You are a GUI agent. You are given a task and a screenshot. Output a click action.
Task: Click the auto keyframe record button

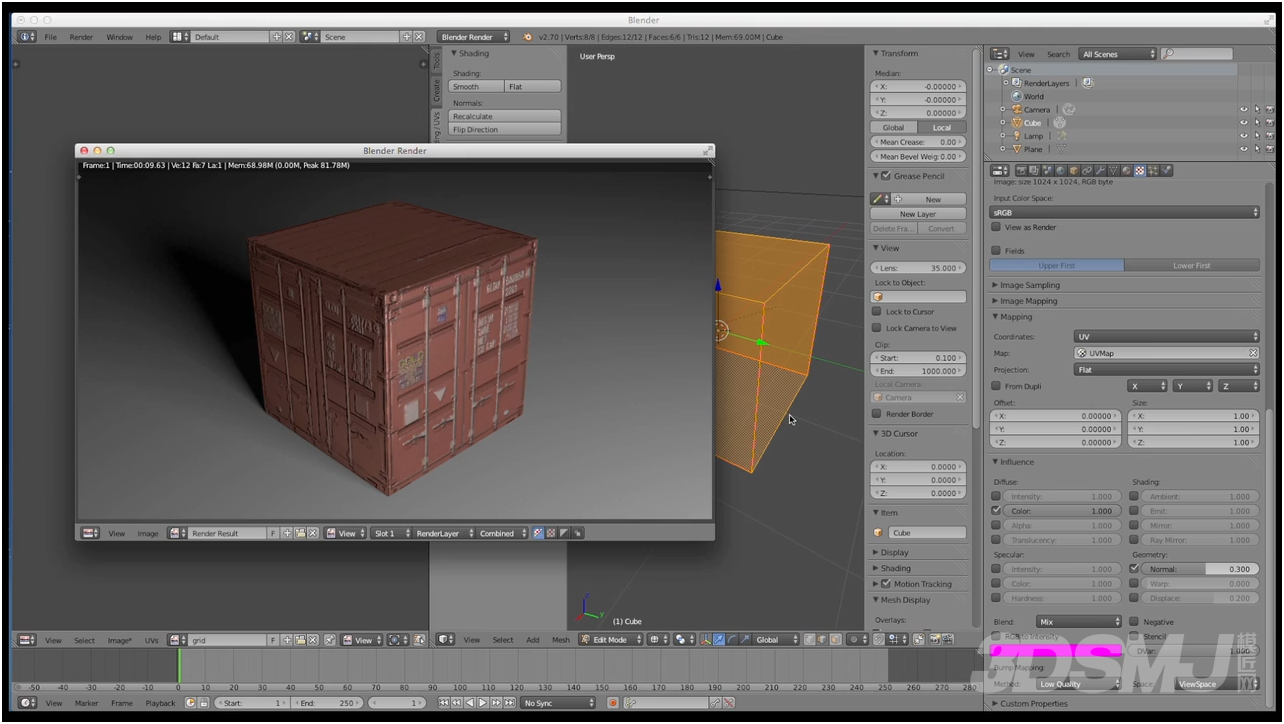[613, 703]
